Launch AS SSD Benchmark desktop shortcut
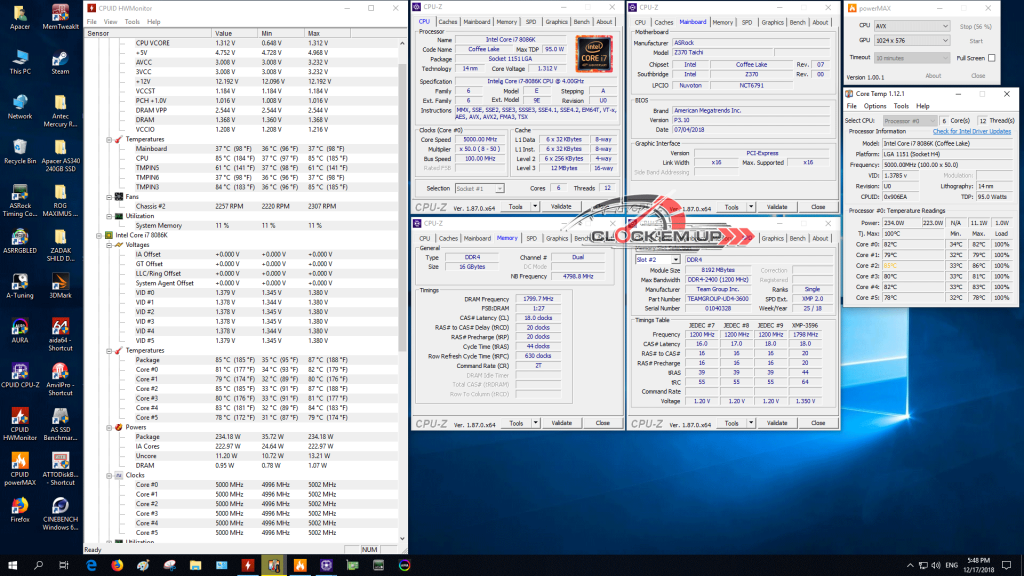This screenshot has width=1024, height=576. click(60, 424)
